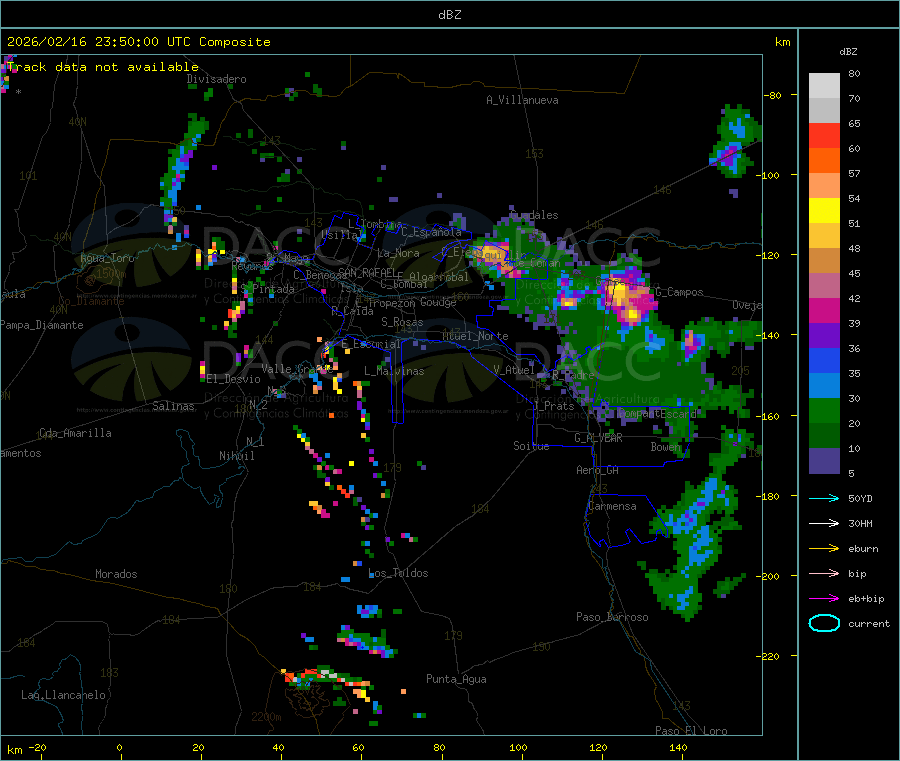Click the 'Aero_GA' map label
This screenshot has height=761, width=900.
point(598,470)
